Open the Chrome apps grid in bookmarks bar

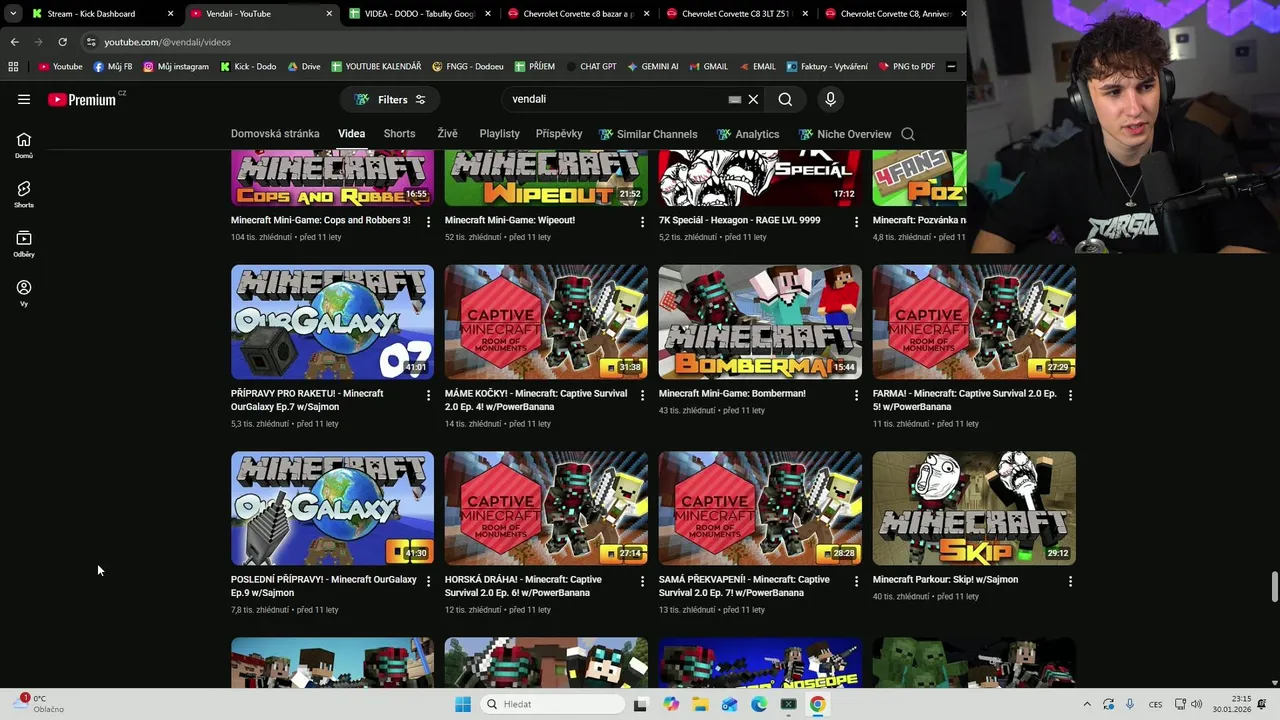(x=13, y=67)
